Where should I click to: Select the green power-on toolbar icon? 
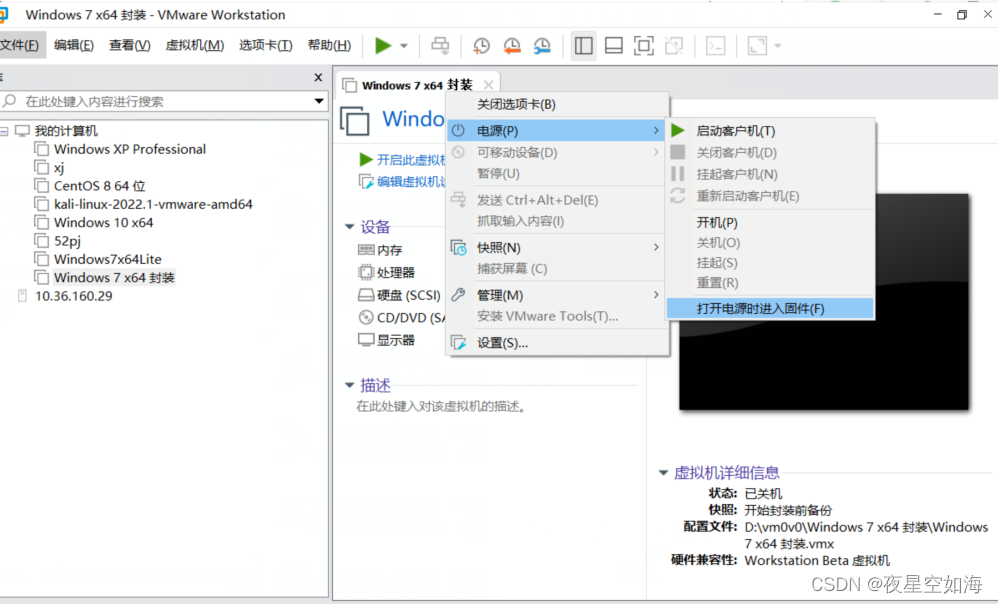point(385,45)
